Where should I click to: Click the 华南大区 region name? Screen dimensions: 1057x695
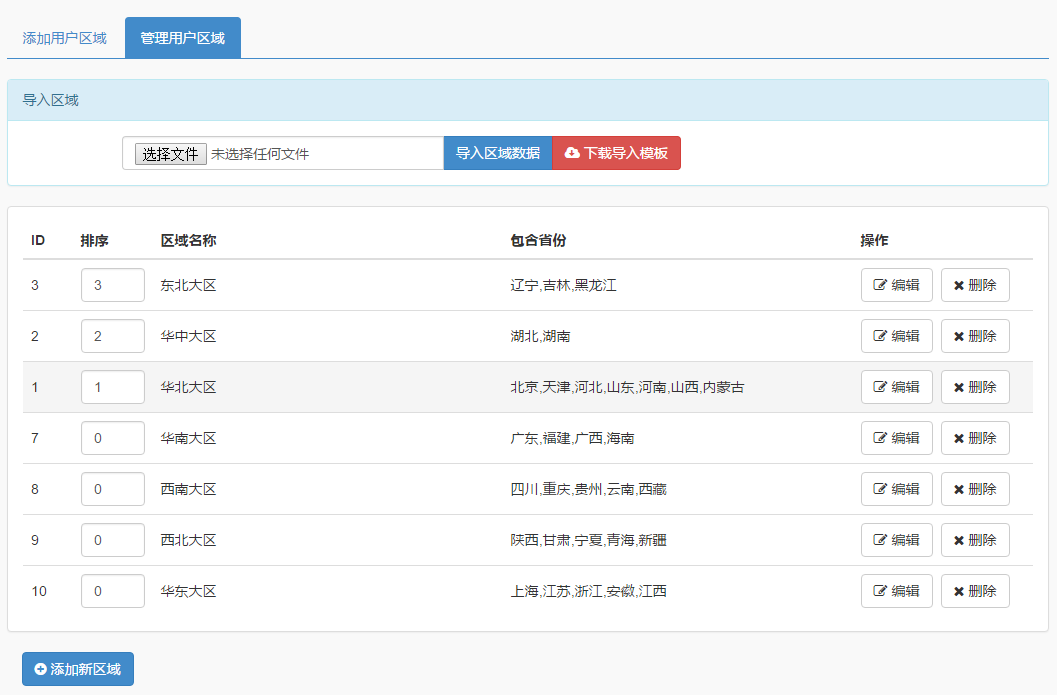click(188, 438)
